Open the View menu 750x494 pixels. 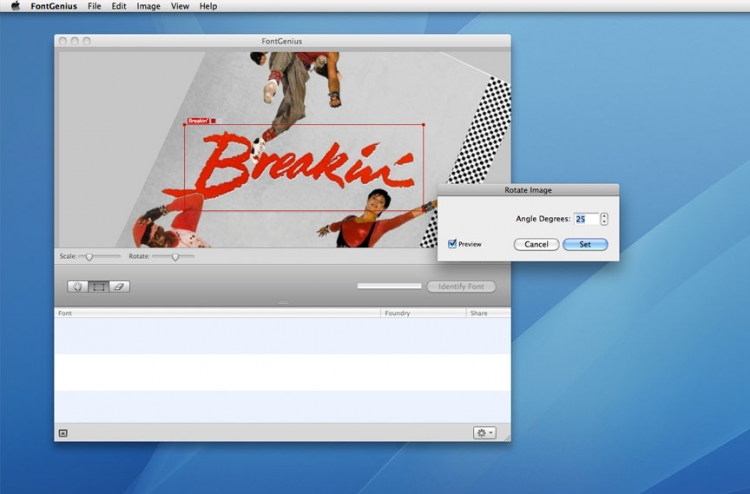tap(180, 6)
